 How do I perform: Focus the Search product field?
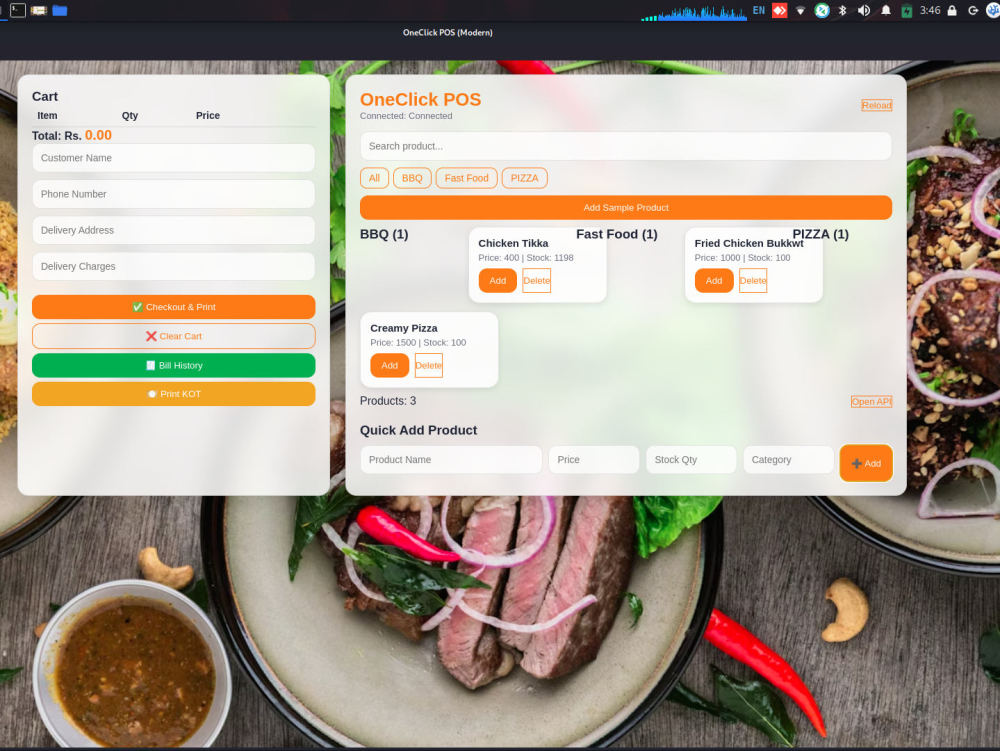626,146
